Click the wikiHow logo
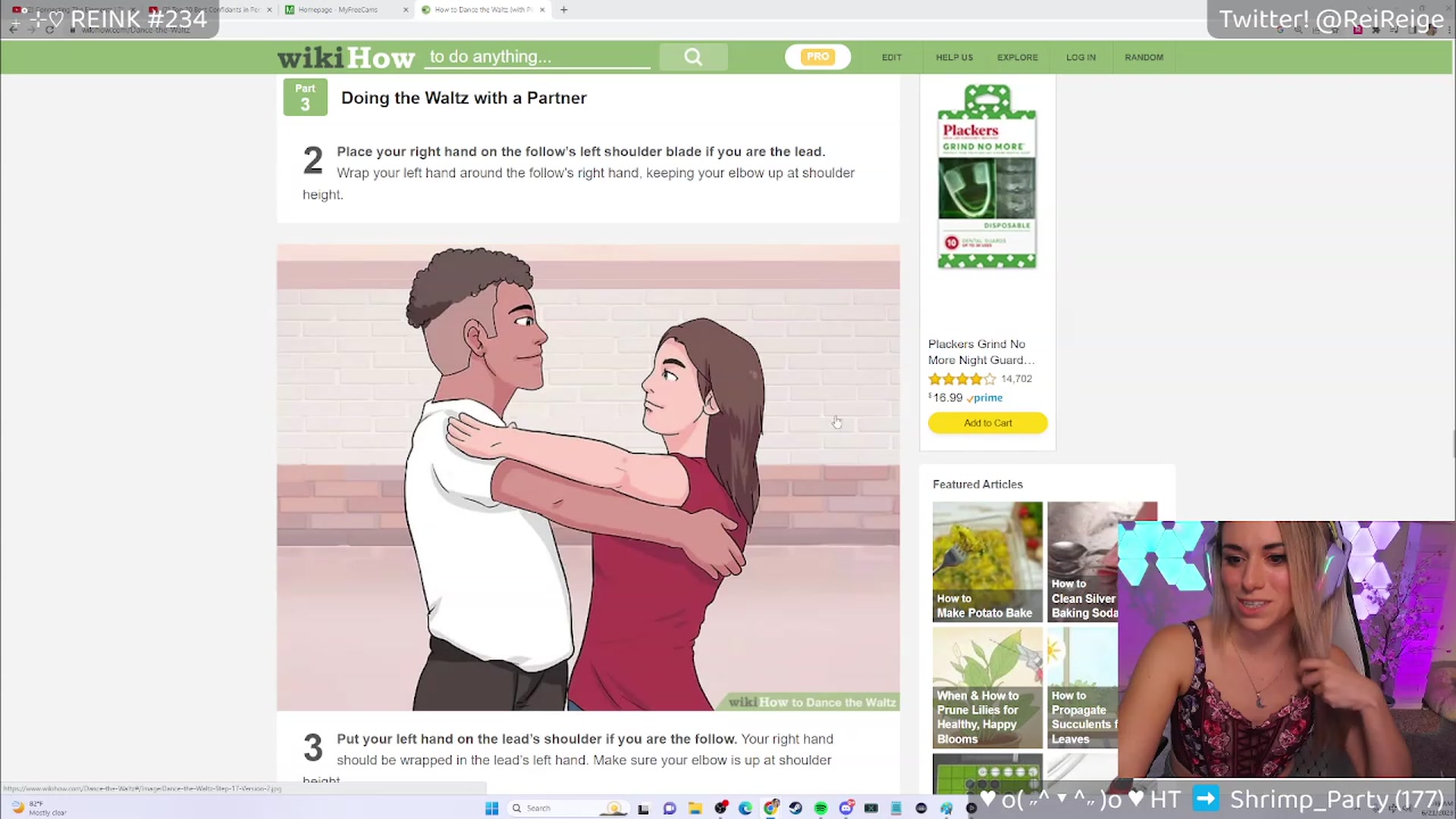Image resolution: width=1456 pixels, height=819 pixels. tap(346, 57)
